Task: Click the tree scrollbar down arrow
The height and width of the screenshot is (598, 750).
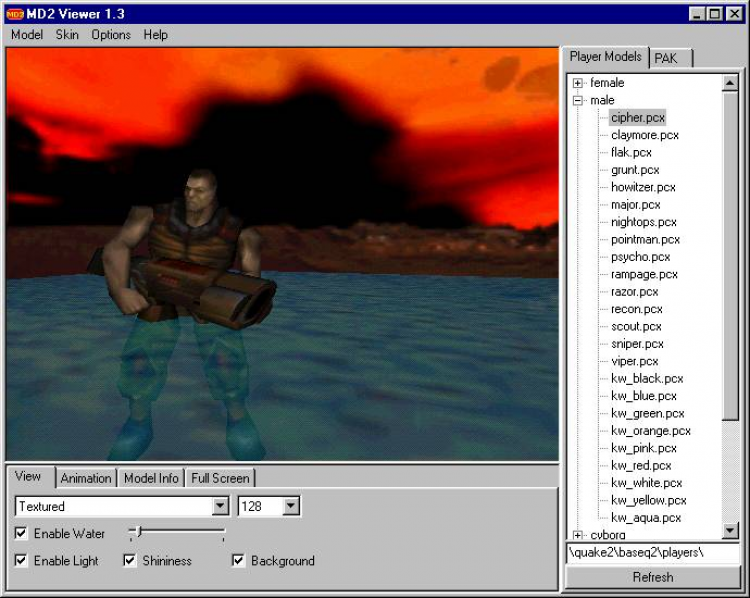Action: coord(730,530)
